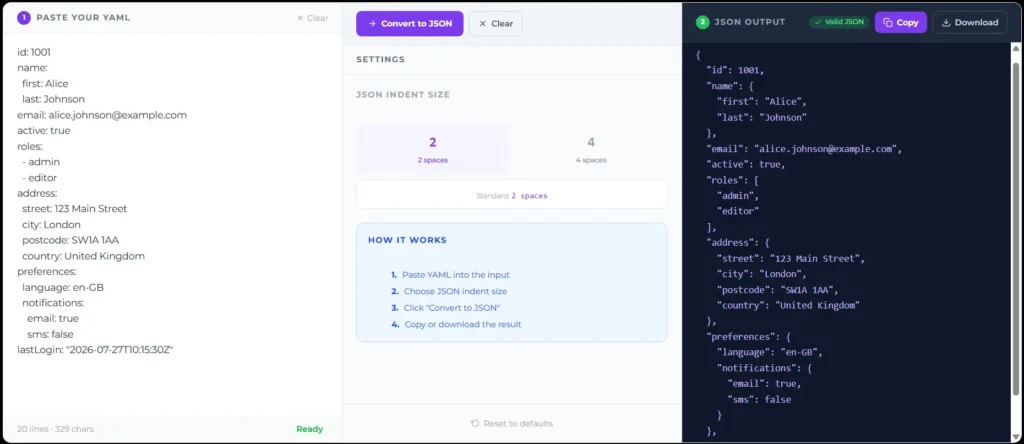Click the small x icon in the YAML panel's Clear
1024x444 pixels.
click(300, 18)
